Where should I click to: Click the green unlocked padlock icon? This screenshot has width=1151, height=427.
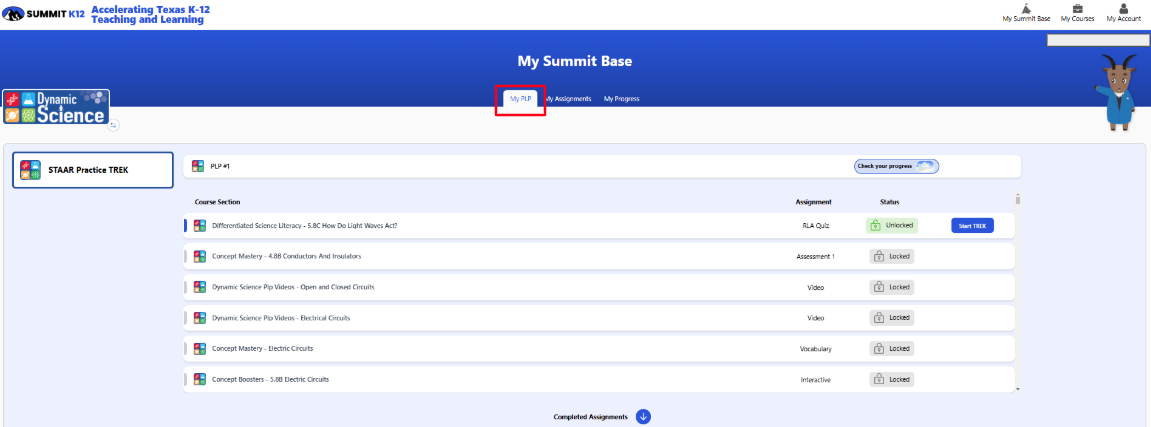coord(876,226)
